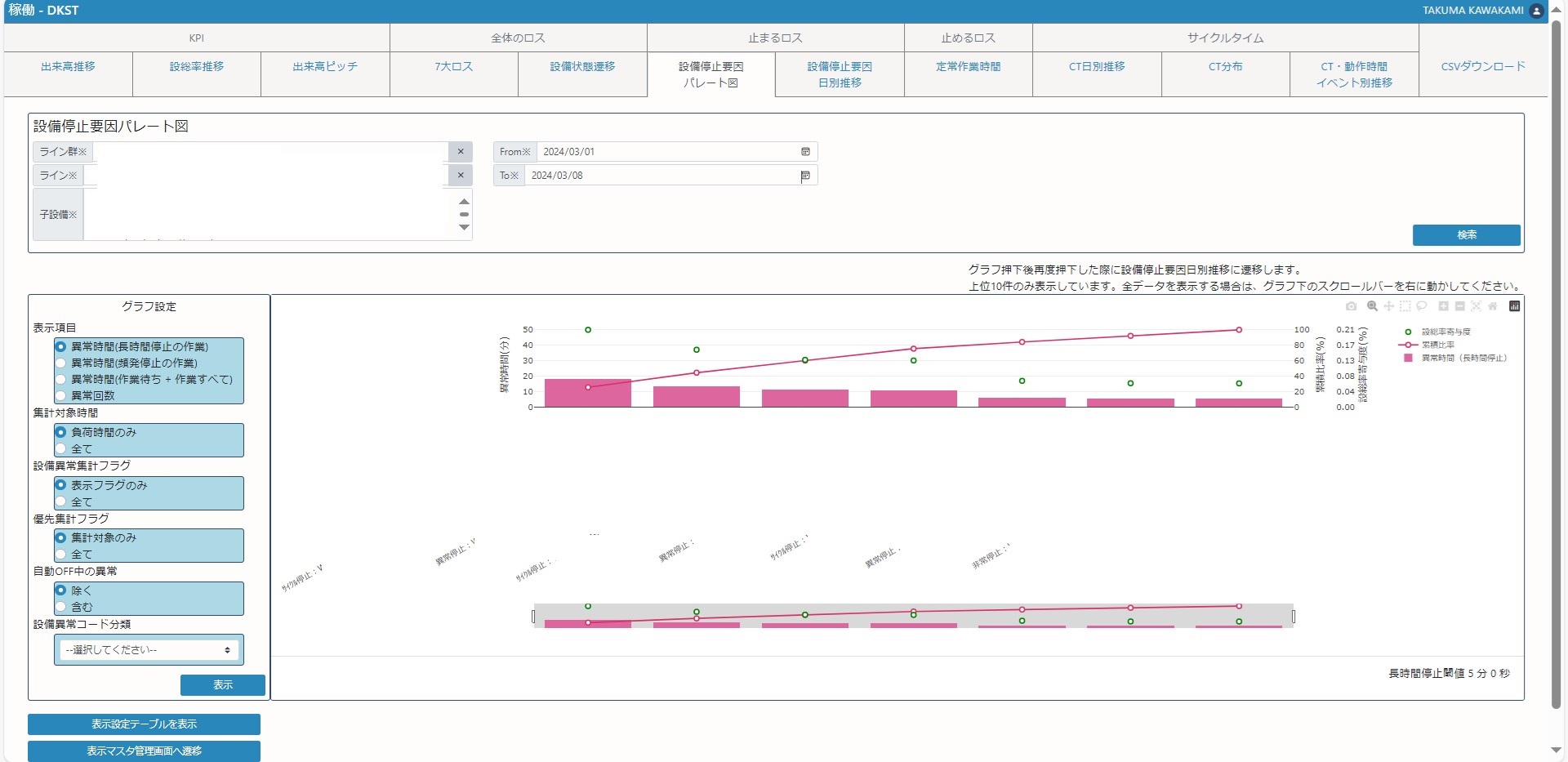Open the From date calendar picker icon
1568x762 pixels.
pos(805,152)
